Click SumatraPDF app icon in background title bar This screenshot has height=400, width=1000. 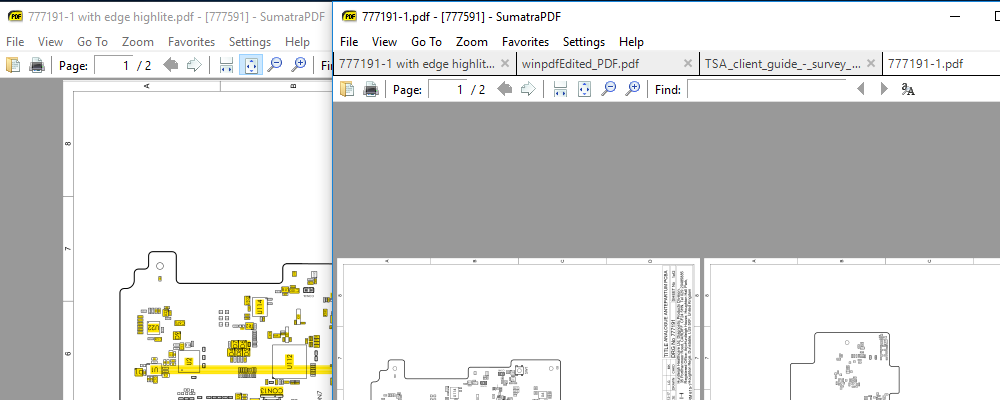pyautogui.click(x=15, y=17)
